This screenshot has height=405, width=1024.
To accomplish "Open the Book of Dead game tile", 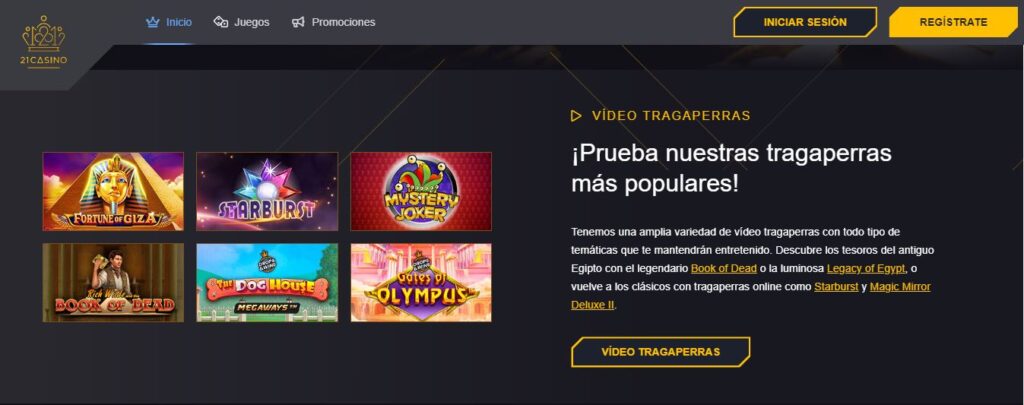I will pyautogui.click(x=113, y=283).
